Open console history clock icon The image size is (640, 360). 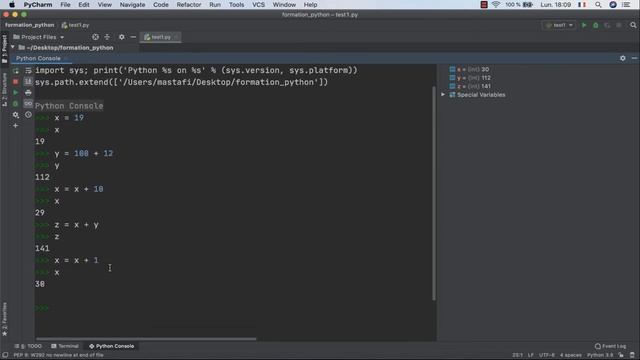pyautogui.click(x=28, y=115)
